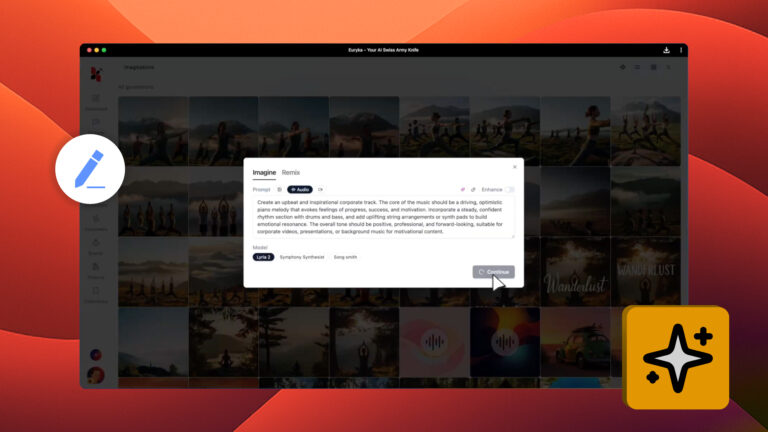Click the All generations label
Image resolution: width=768 pixels, height=432 pixels.
(136, 87)
